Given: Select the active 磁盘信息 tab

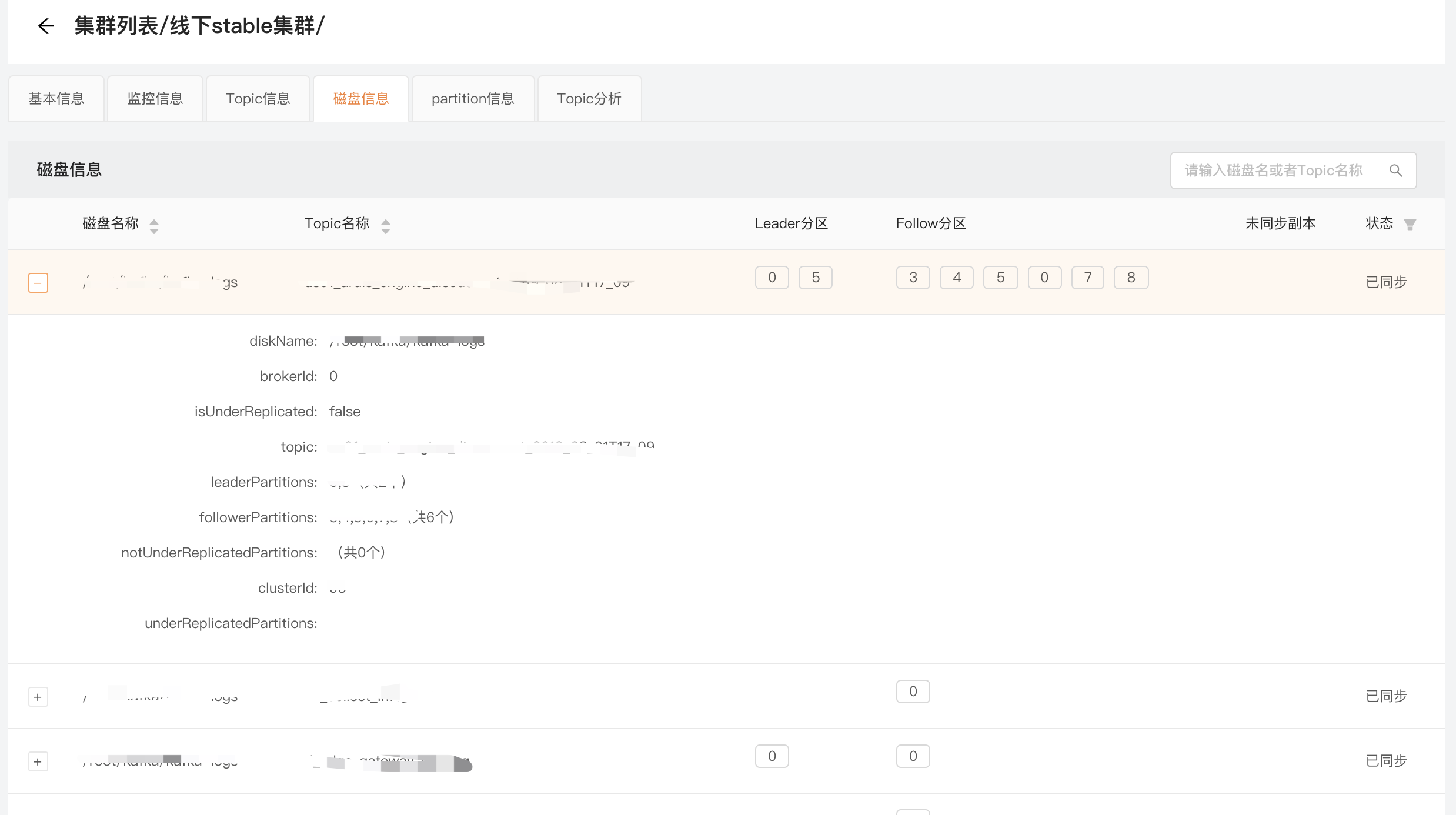Looking at the screenshot, I should [x=361, y=99].
